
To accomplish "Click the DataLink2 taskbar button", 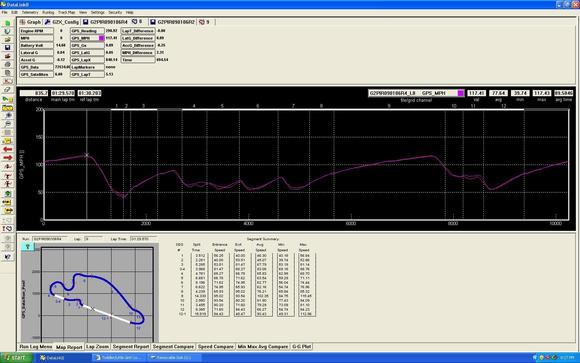I will pyautogui.click(x=62, y=357).
